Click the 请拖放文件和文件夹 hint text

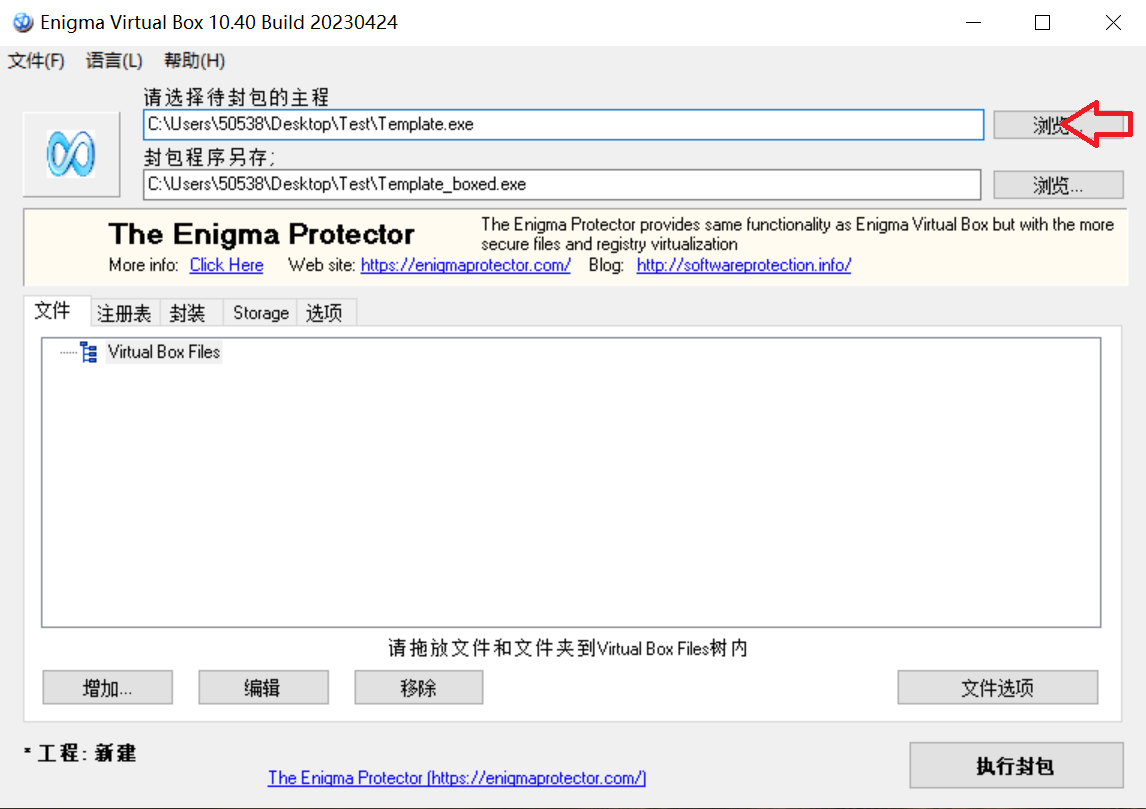(x=567, y=648)
